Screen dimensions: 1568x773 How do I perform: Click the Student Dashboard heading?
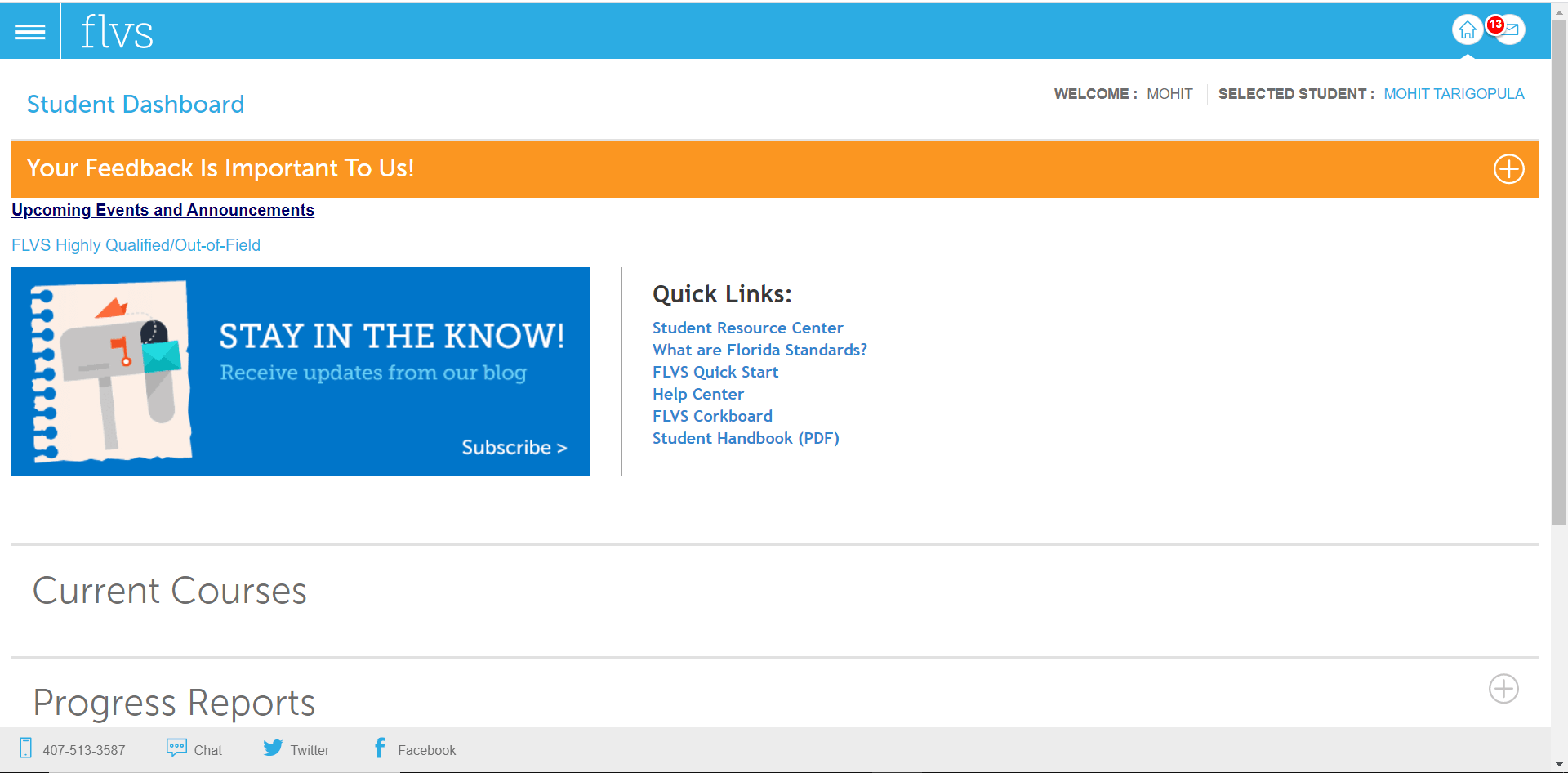coord(136,105)
